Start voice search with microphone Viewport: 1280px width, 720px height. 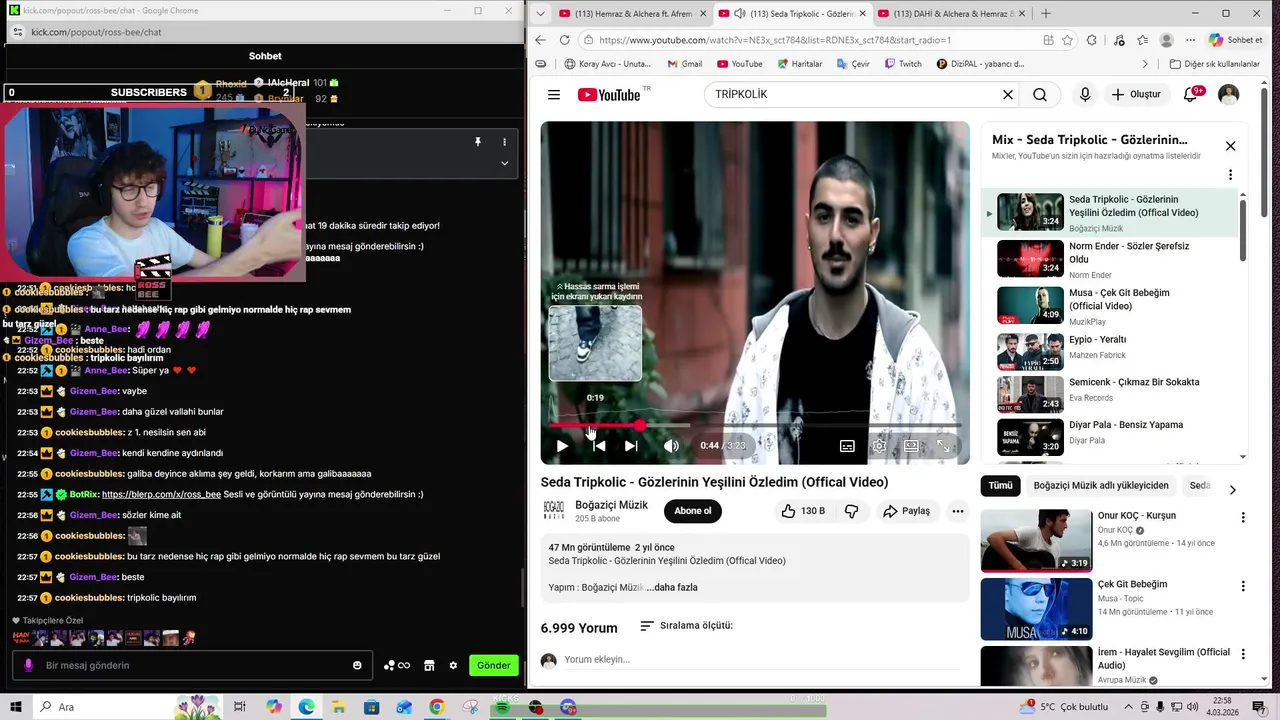point(1085,95)
